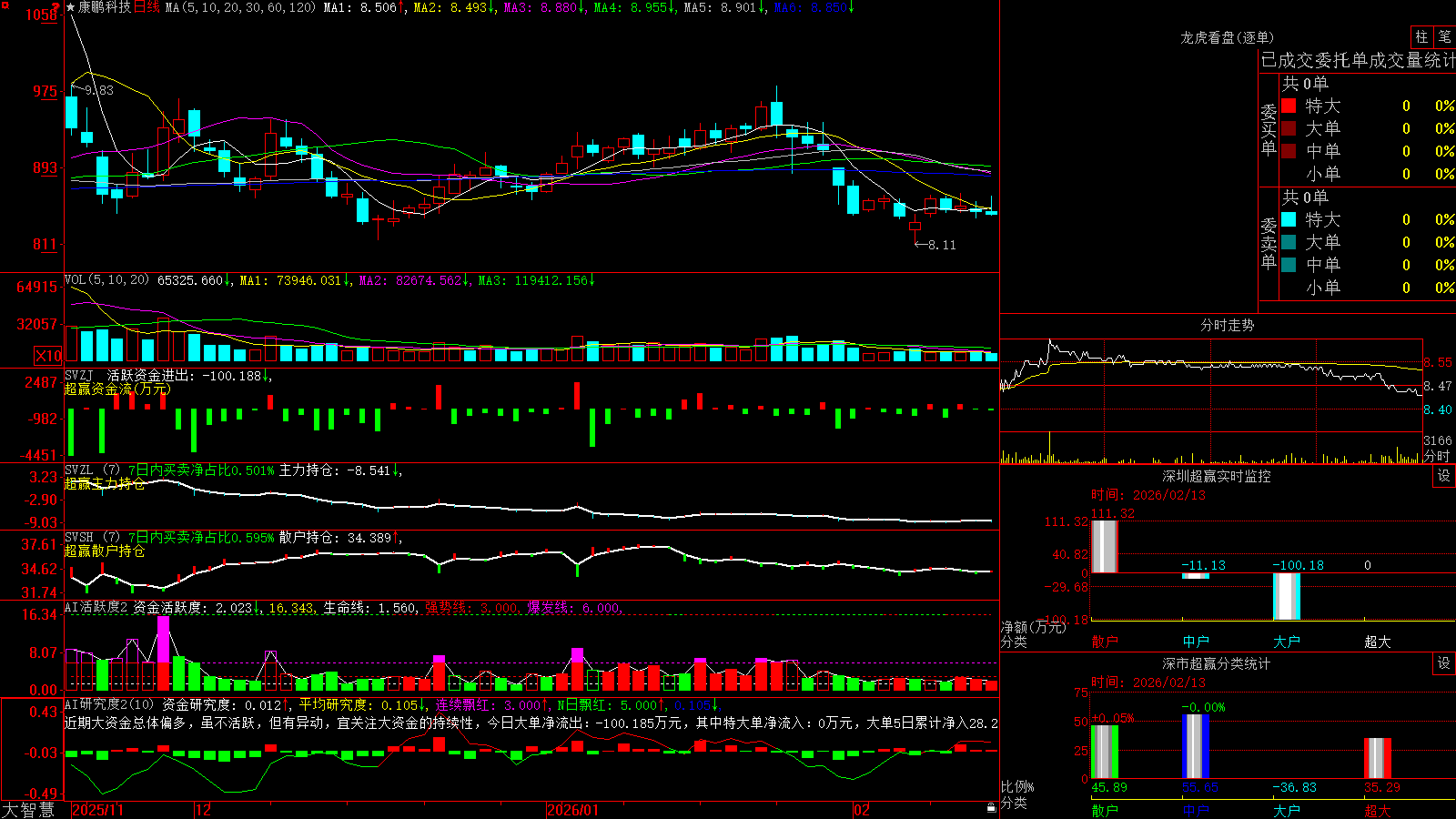The height and width of the screenshot is (819, 1456).
Task: Open 设 settings for 深圳超赢实时监控
Action: pos(1444,476)
